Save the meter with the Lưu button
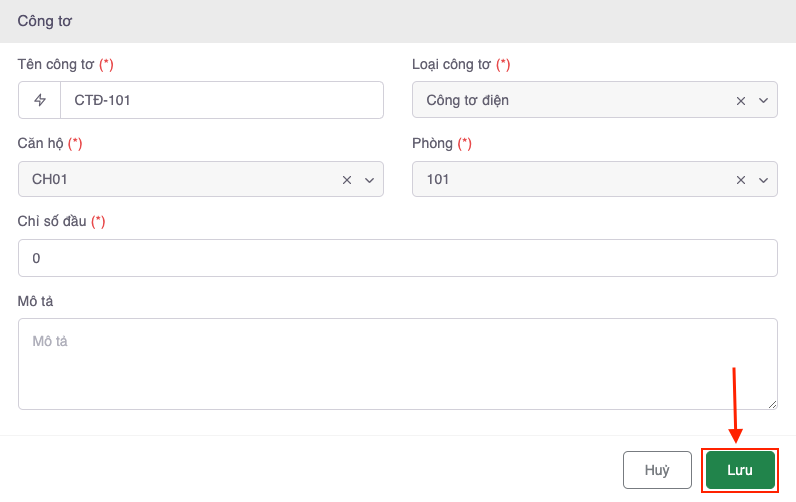Screen dimensions: 796x502 click(740, 469)
